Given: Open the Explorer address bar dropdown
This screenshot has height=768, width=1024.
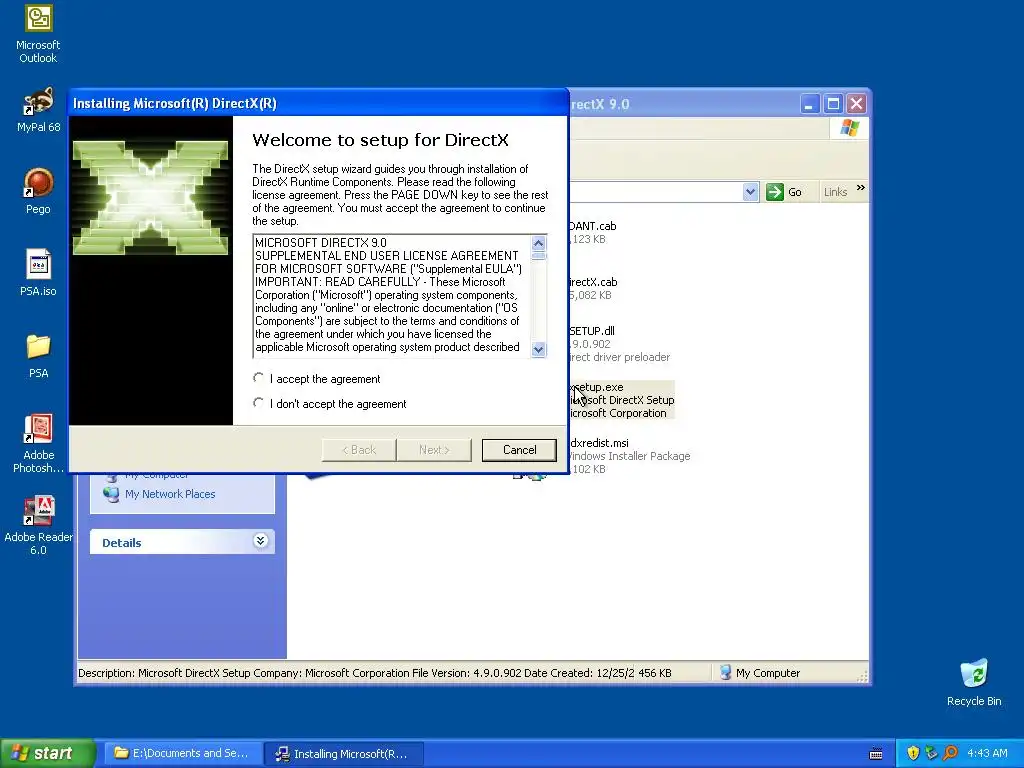Looking at the screenshot, I should click(x=750, y=192).
